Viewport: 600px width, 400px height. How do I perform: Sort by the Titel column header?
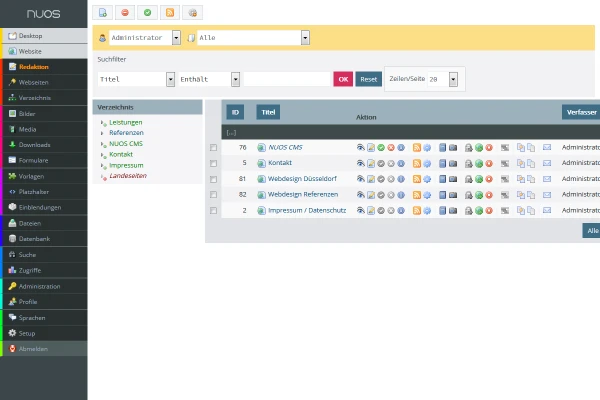[268, 112]
